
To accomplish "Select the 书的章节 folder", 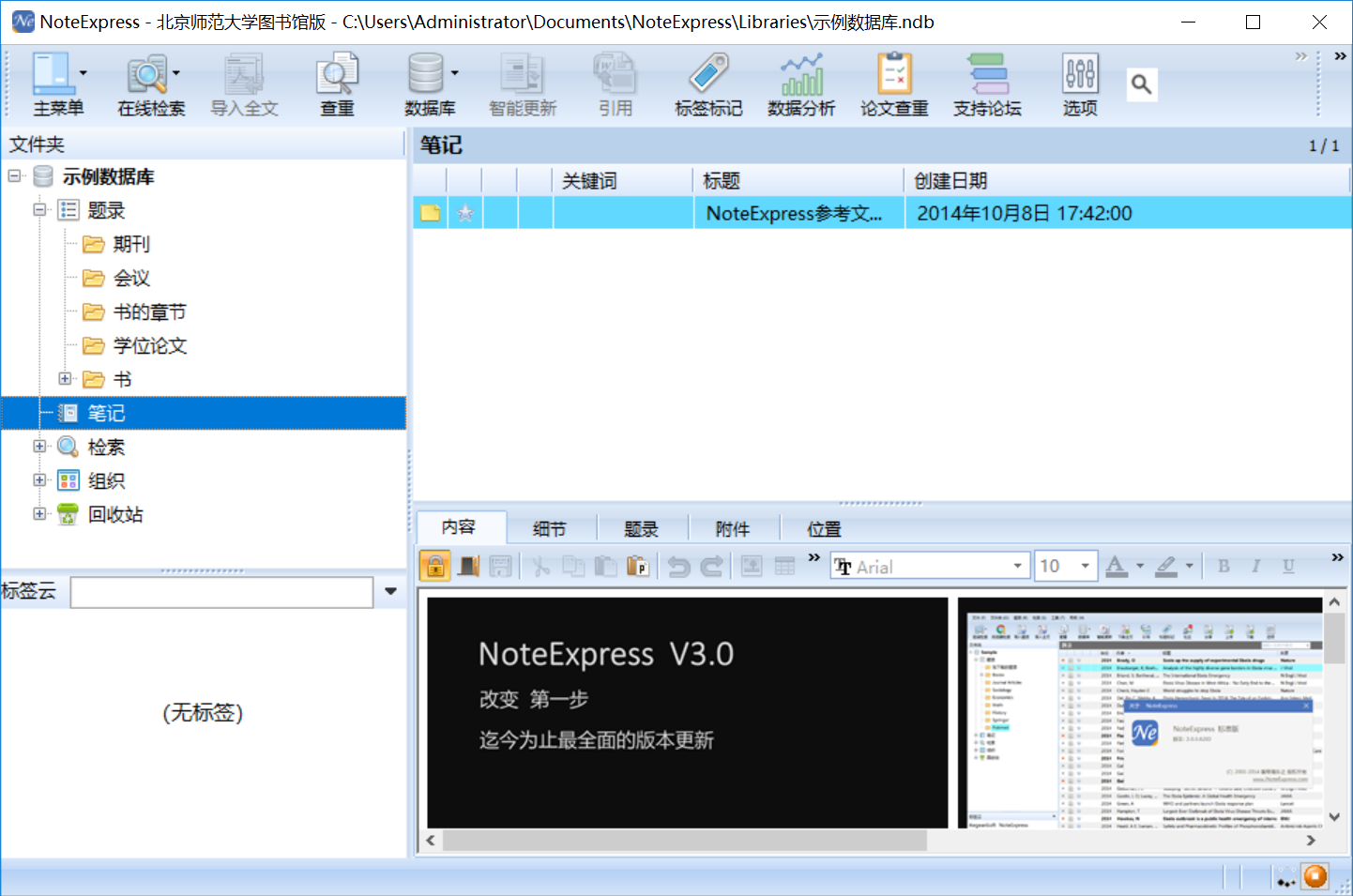I will (x=149, y=311).
